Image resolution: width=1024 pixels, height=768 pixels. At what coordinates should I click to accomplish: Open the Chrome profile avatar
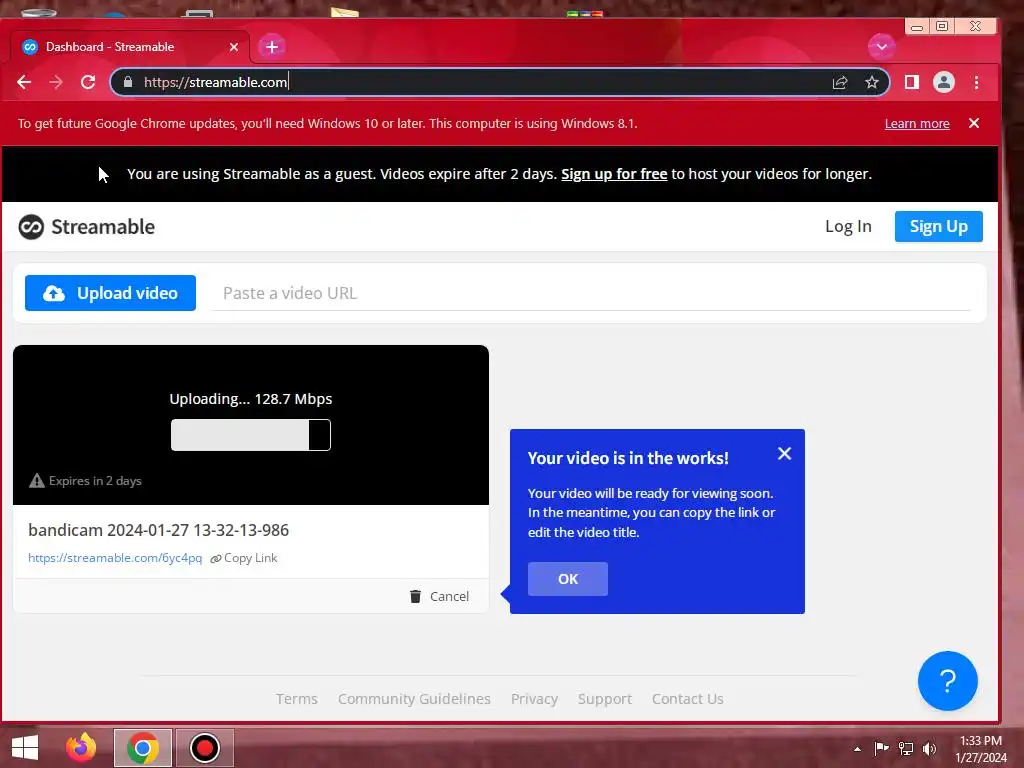pyautogui.click(x=944, y=82)
